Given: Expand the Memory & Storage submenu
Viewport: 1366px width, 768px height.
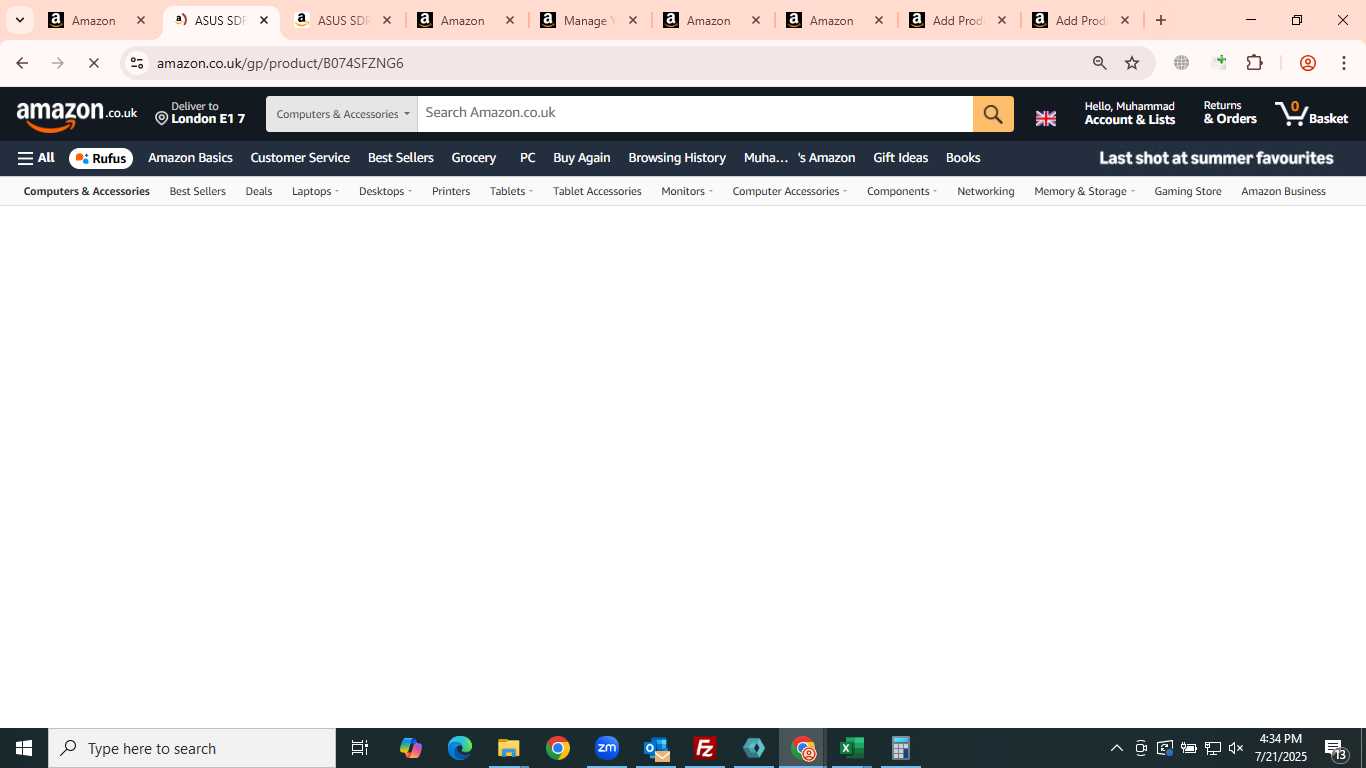Looking at the screenshot, I should click(1084, 191).
